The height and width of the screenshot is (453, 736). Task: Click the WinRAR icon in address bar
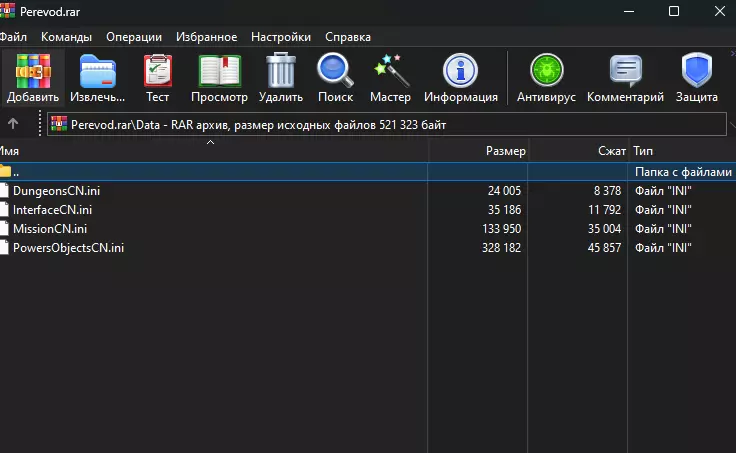pos(59,124)
